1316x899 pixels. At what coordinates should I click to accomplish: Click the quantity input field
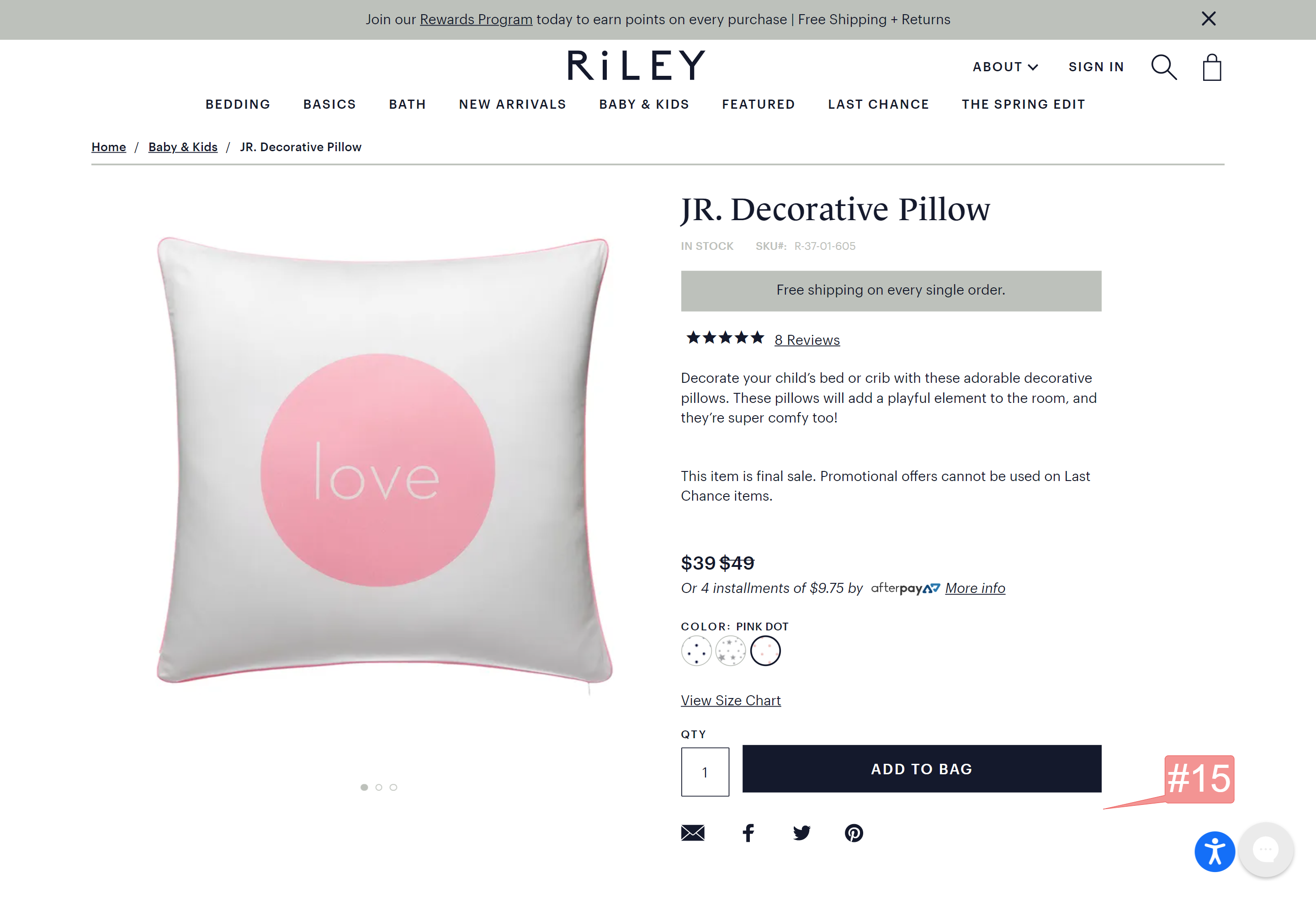(705, 772)
